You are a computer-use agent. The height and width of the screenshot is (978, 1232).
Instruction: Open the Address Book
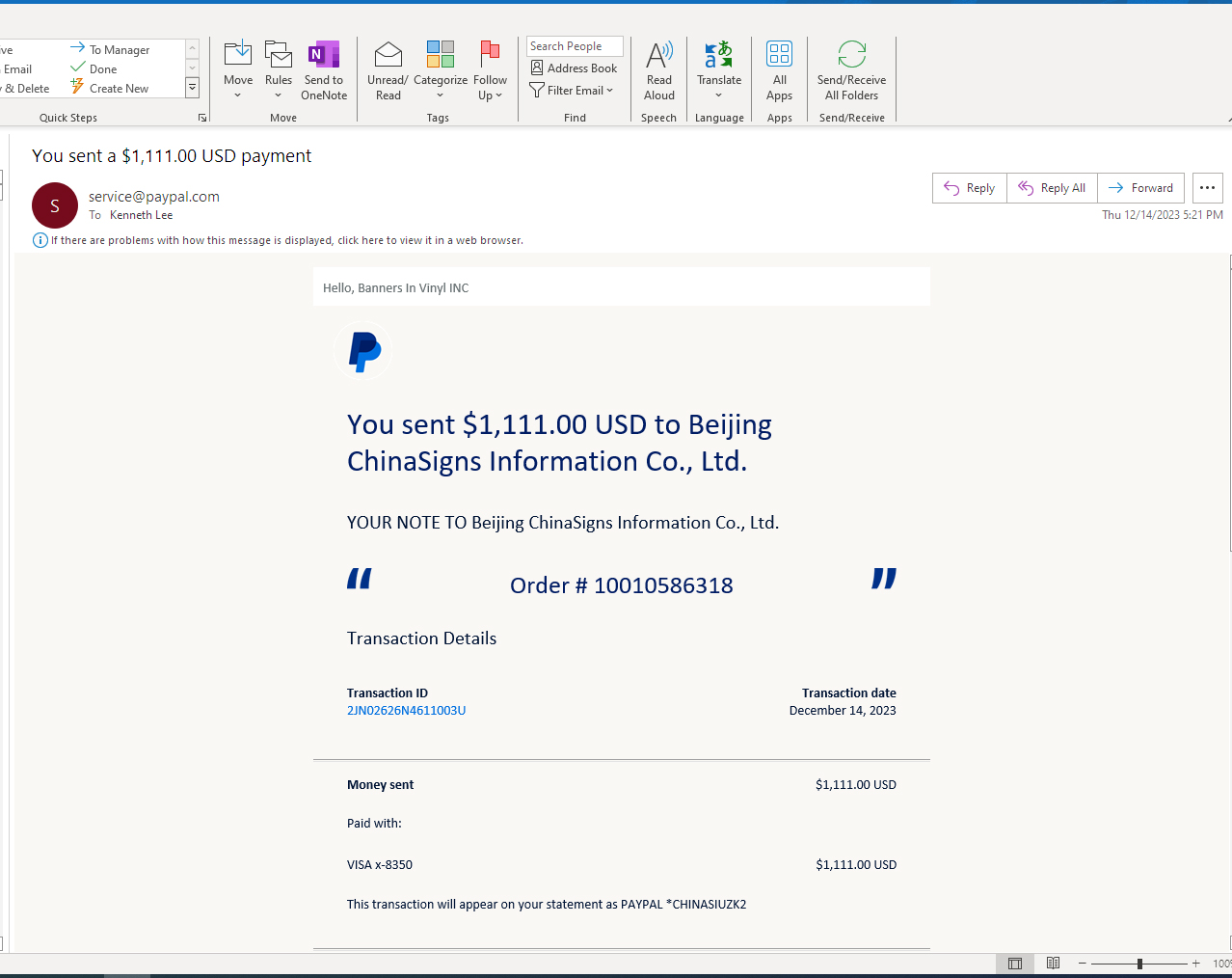point(575,68)
